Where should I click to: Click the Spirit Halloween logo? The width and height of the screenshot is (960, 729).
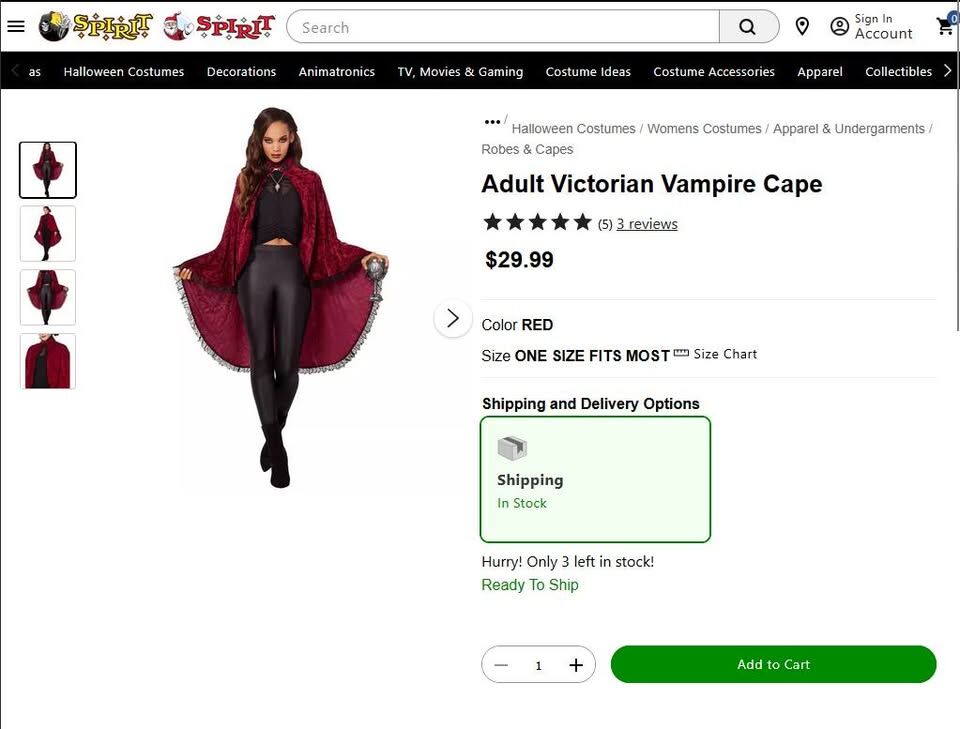[96, 26]
